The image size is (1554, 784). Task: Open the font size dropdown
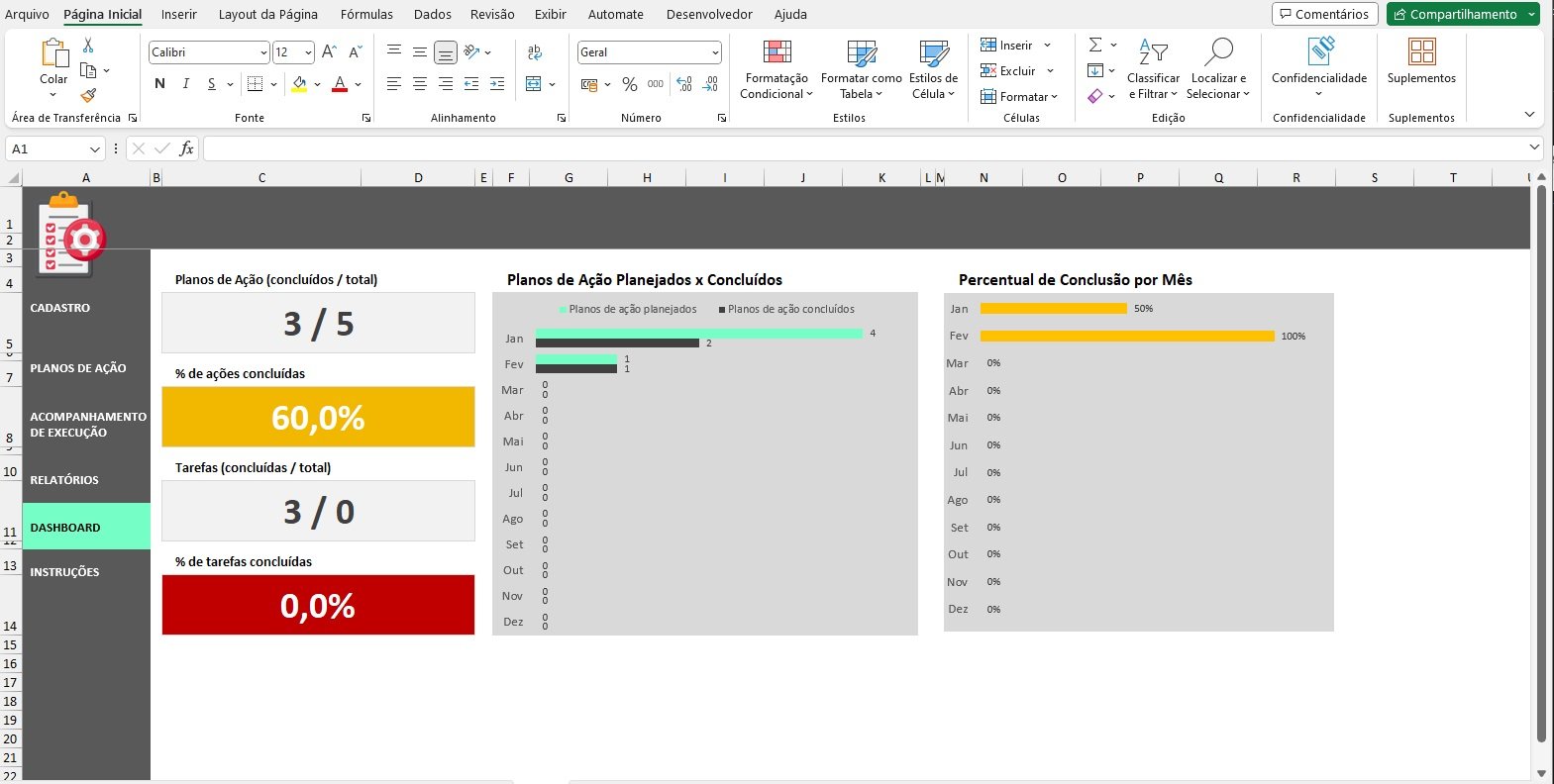(x=308, y=52)
